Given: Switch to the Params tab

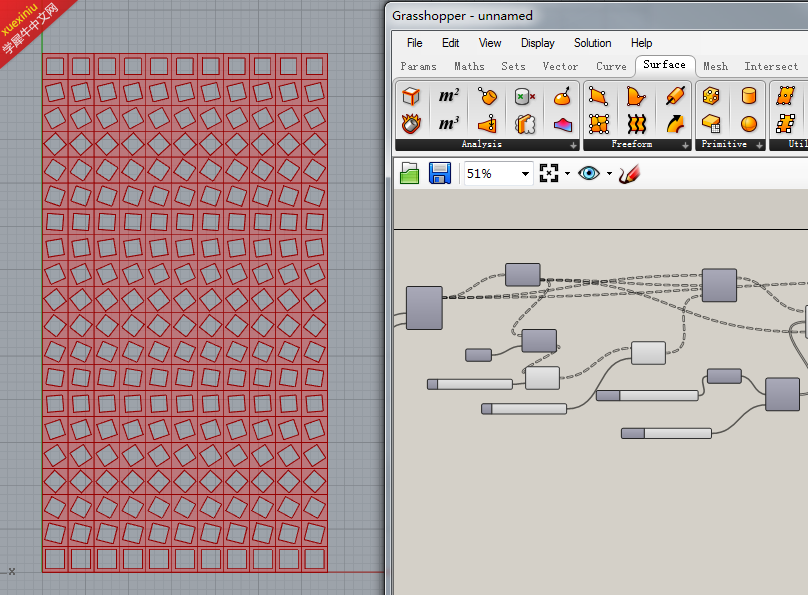Looking at the screenshot, I should pyautogui.click(x=418, y=66).
